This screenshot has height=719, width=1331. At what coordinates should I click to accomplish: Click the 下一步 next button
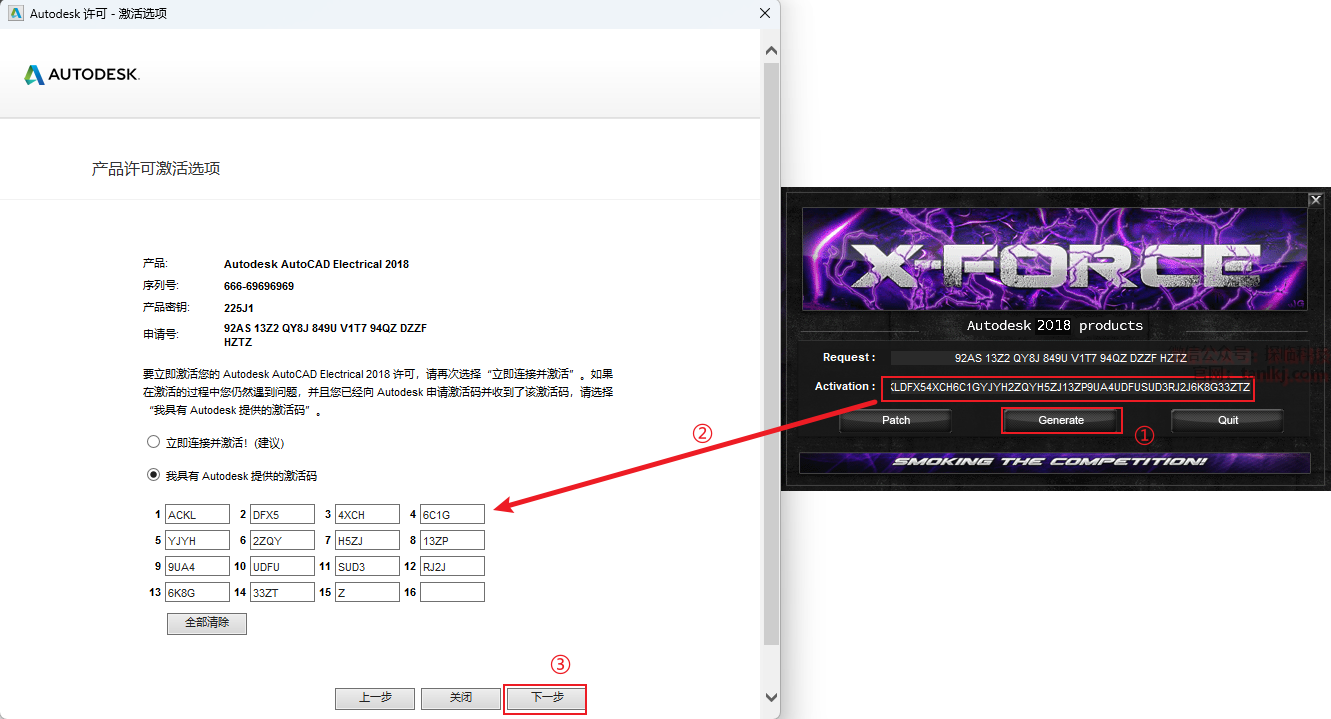tap(546, 698)
